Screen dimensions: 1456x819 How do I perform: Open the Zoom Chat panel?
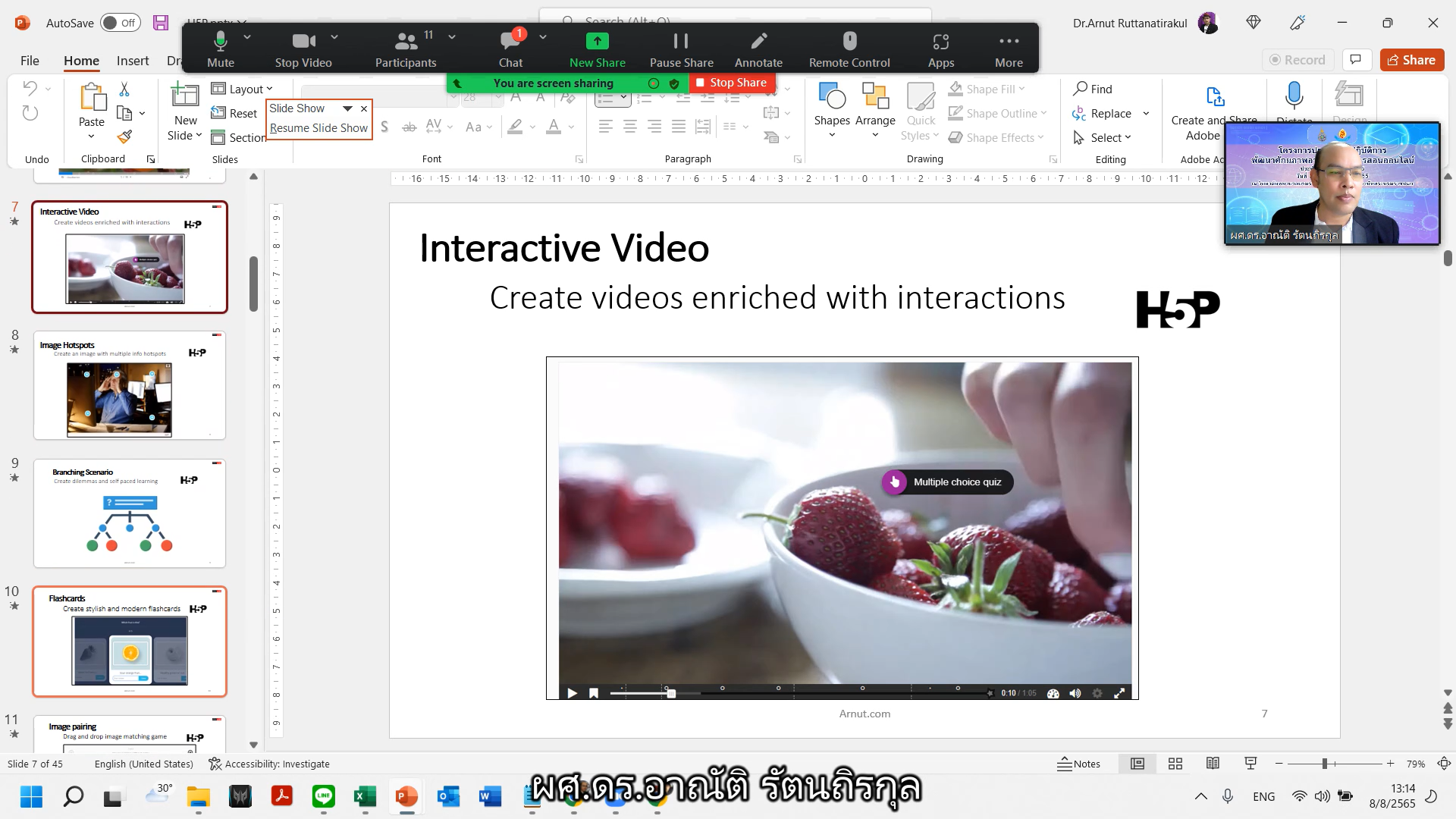pos(510,48)
